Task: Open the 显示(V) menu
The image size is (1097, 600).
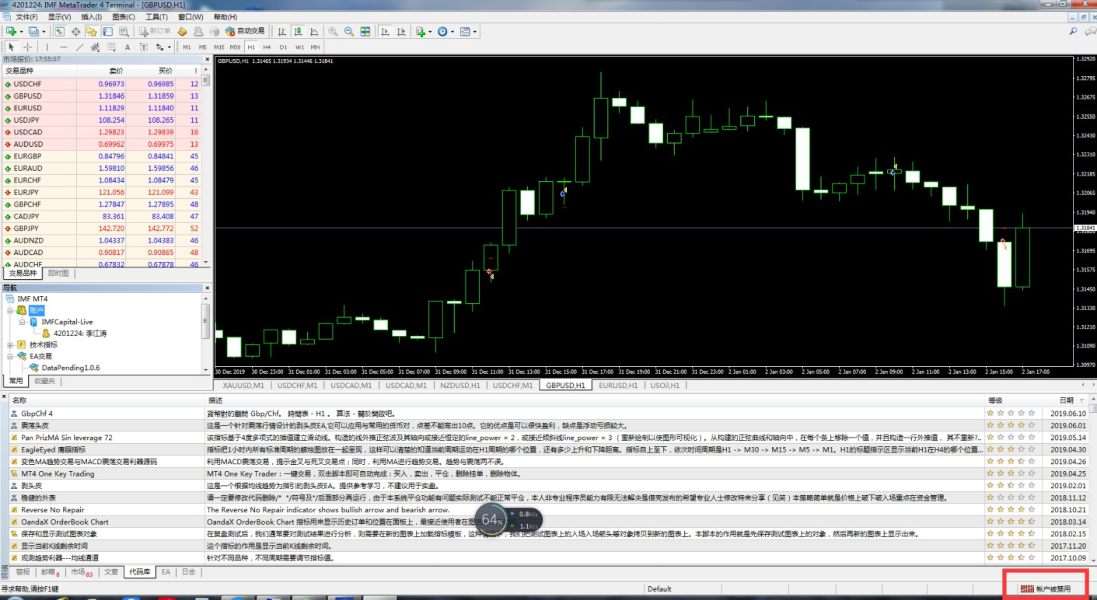Action: pyautogui.click(x=59, y=17)
